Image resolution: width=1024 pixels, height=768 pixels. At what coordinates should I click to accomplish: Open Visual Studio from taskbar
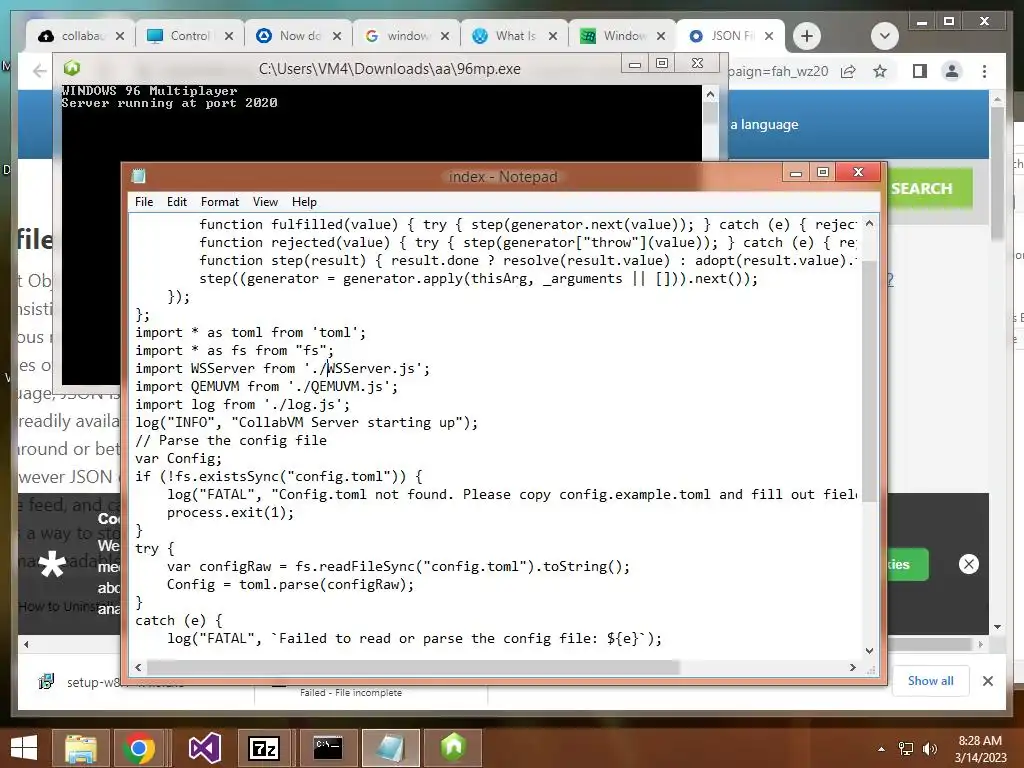click(204, 748)
